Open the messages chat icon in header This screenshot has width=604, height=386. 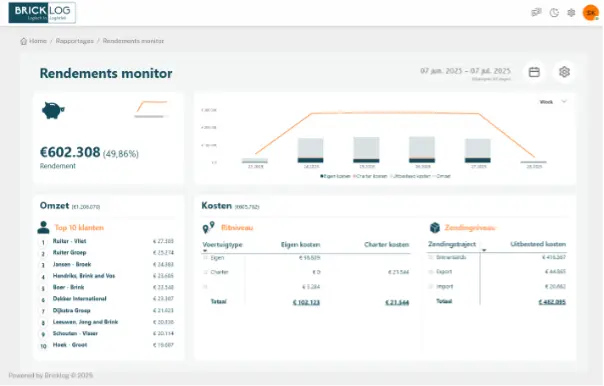[536, 13]
